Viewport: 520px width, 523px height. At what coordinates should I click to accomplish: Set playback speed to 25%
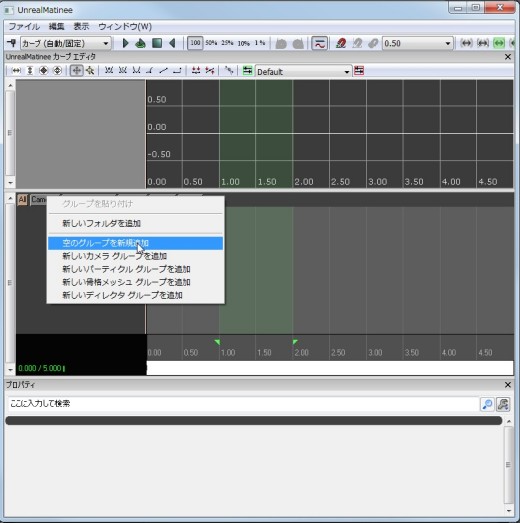pyautogui.click(x=227, y=43)
